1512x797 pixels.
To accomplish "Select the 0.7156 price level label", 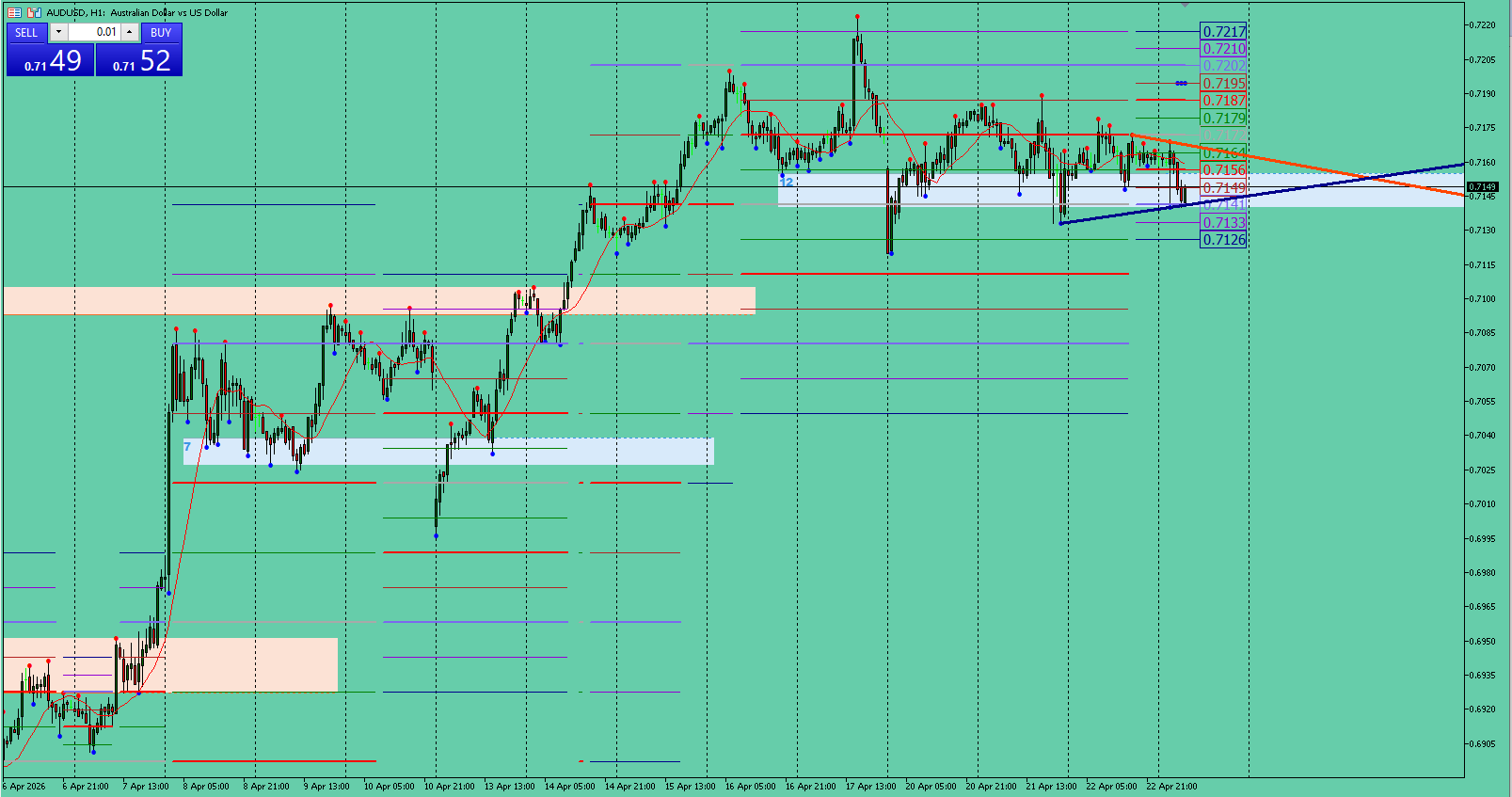I will point(1224,169).
